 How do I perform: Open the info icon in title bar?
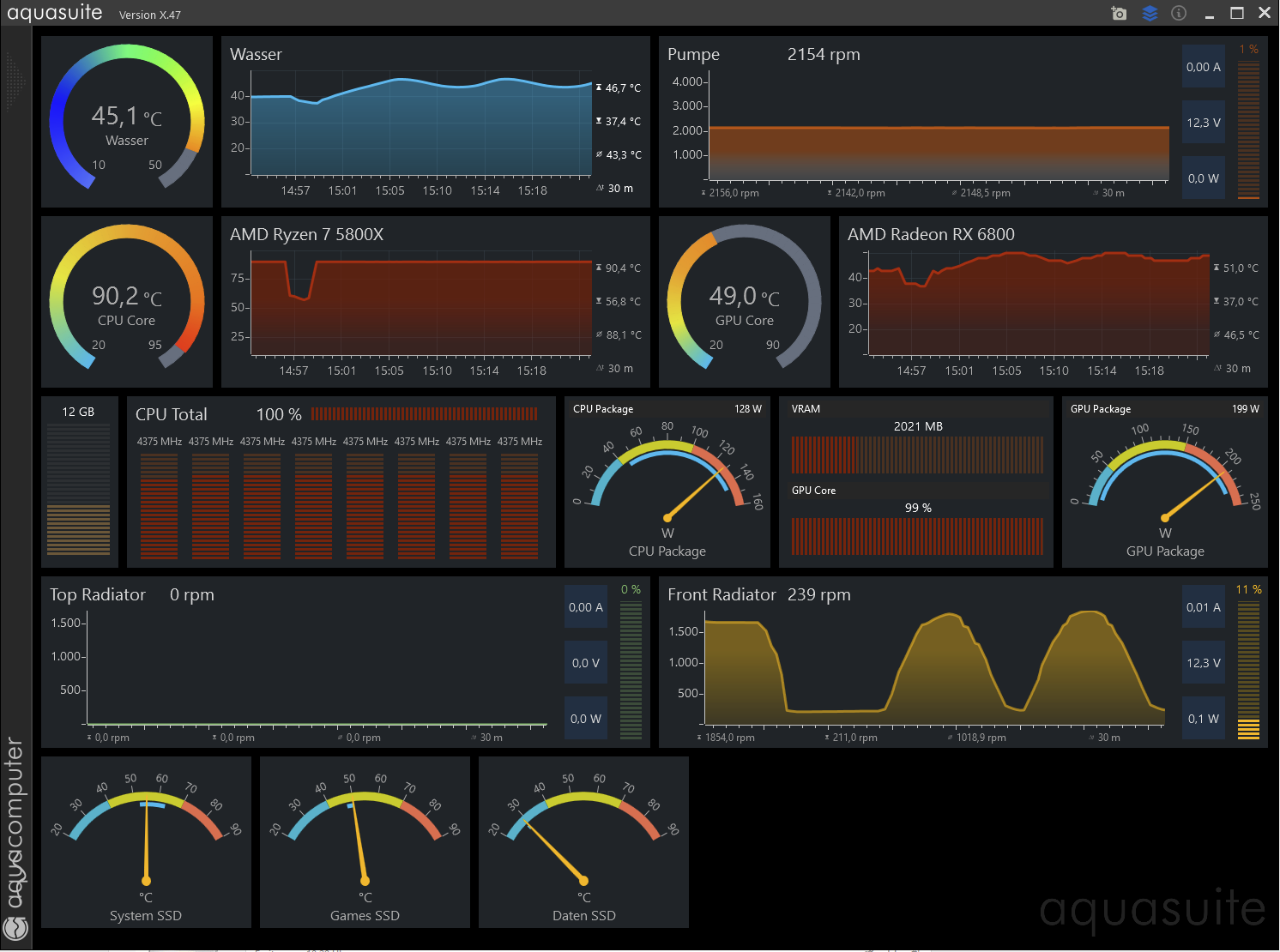[x=1179, y=13]
